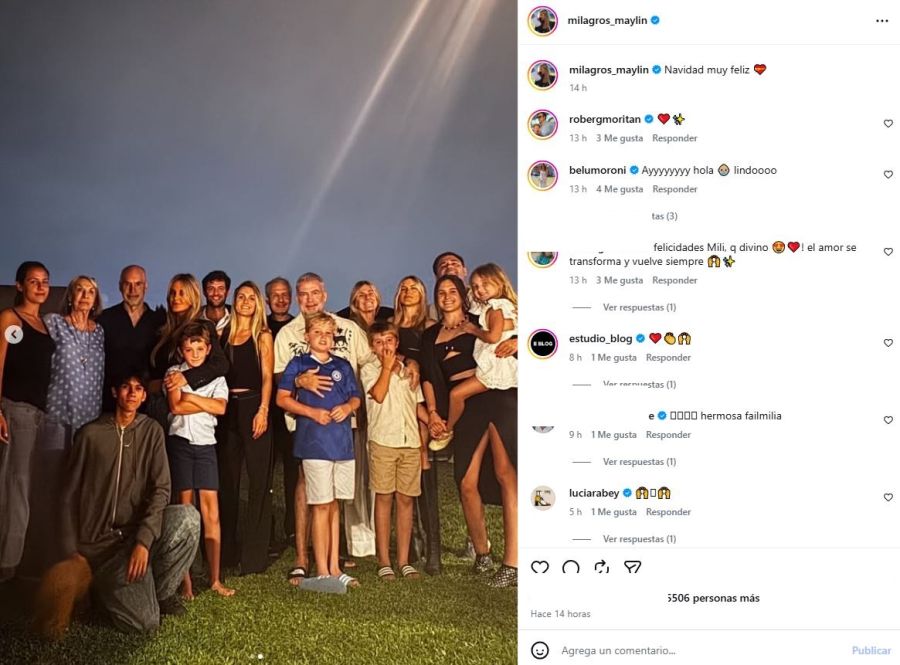
Task: Open the emoji picker smiley icon
Action: pyautogui.click(x=540, y=650)
